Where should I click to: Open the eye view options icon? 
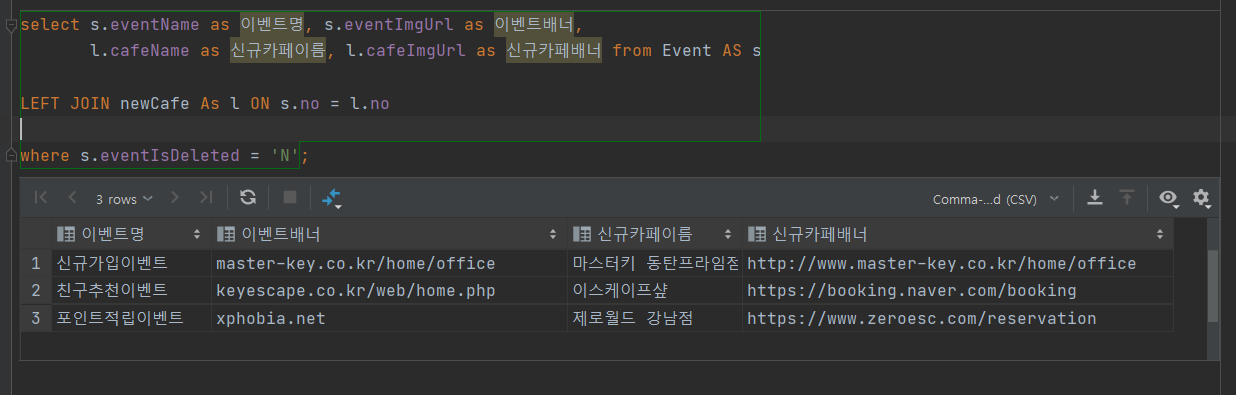pyautogui.click(x=1168, y=198)
